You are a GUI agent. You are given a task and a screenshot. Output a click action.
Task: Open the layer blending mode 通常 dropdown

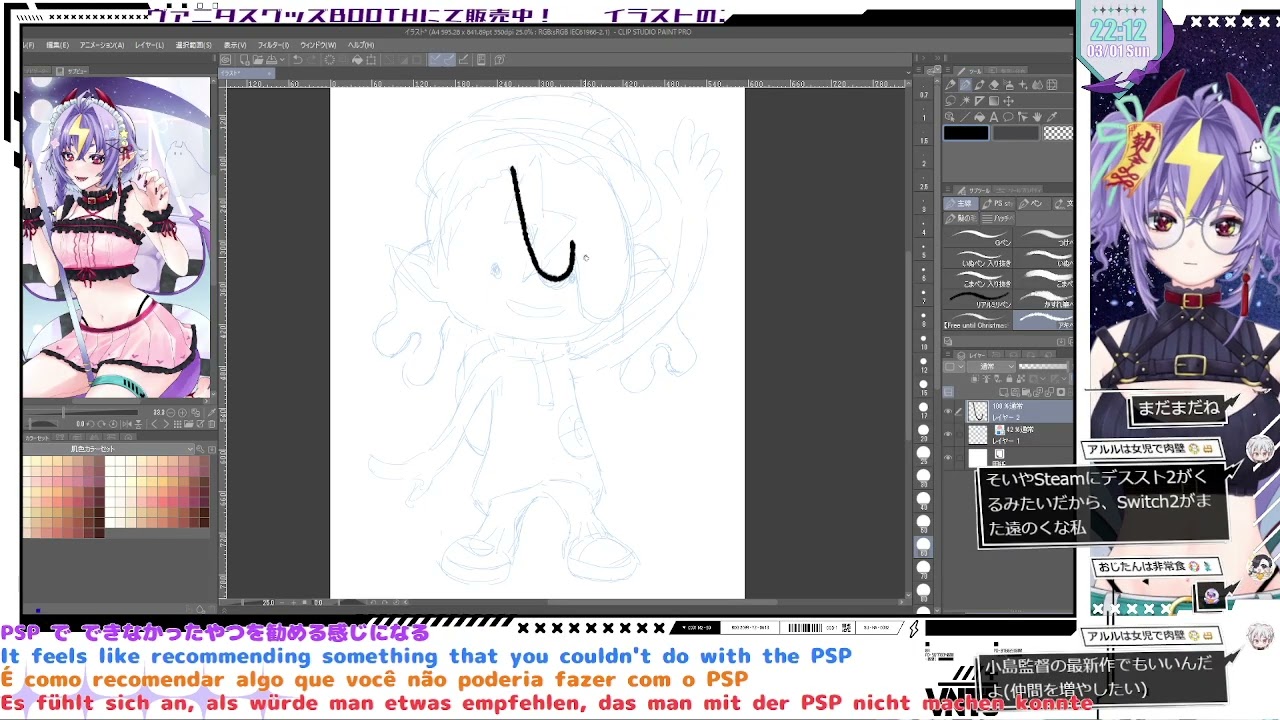coord(991,367)
